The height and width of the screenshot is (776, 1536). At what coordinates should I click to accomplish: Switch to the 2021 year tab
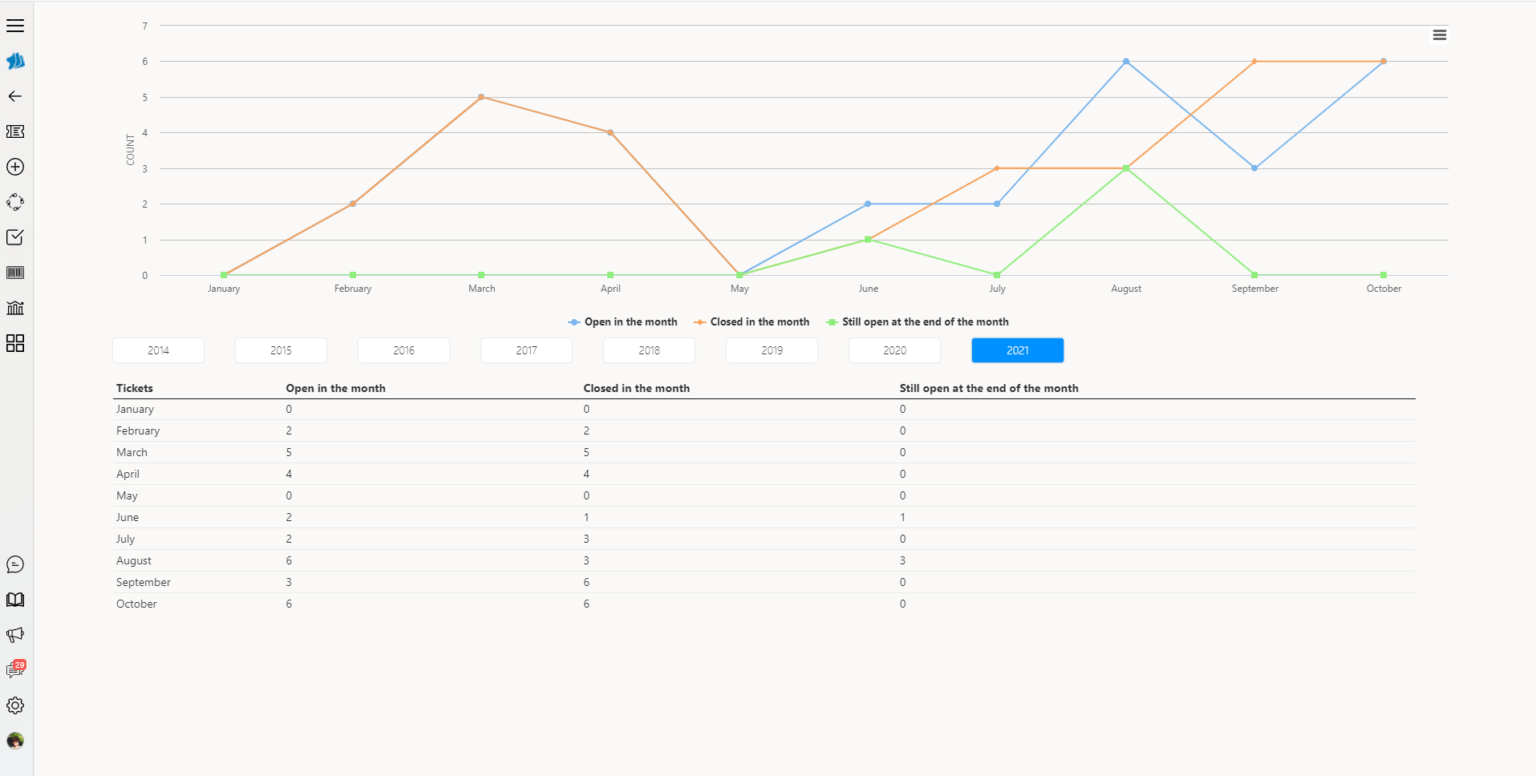[x=1017, y=350]
